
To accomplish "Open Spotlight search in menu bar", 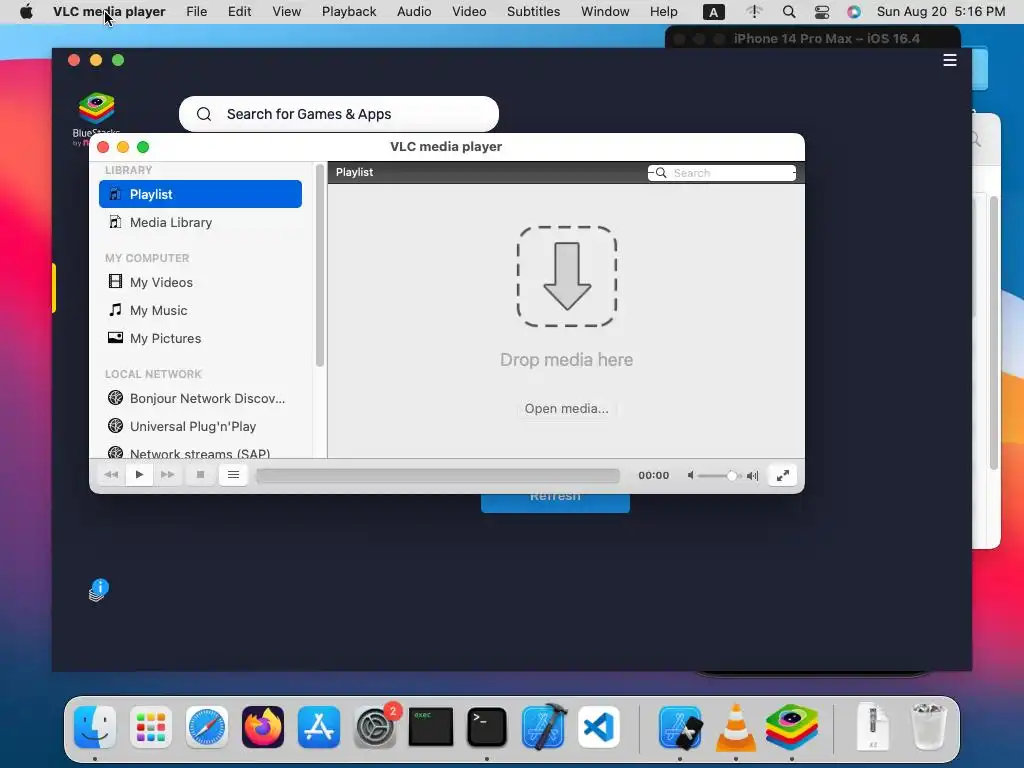I will (789, 12).
